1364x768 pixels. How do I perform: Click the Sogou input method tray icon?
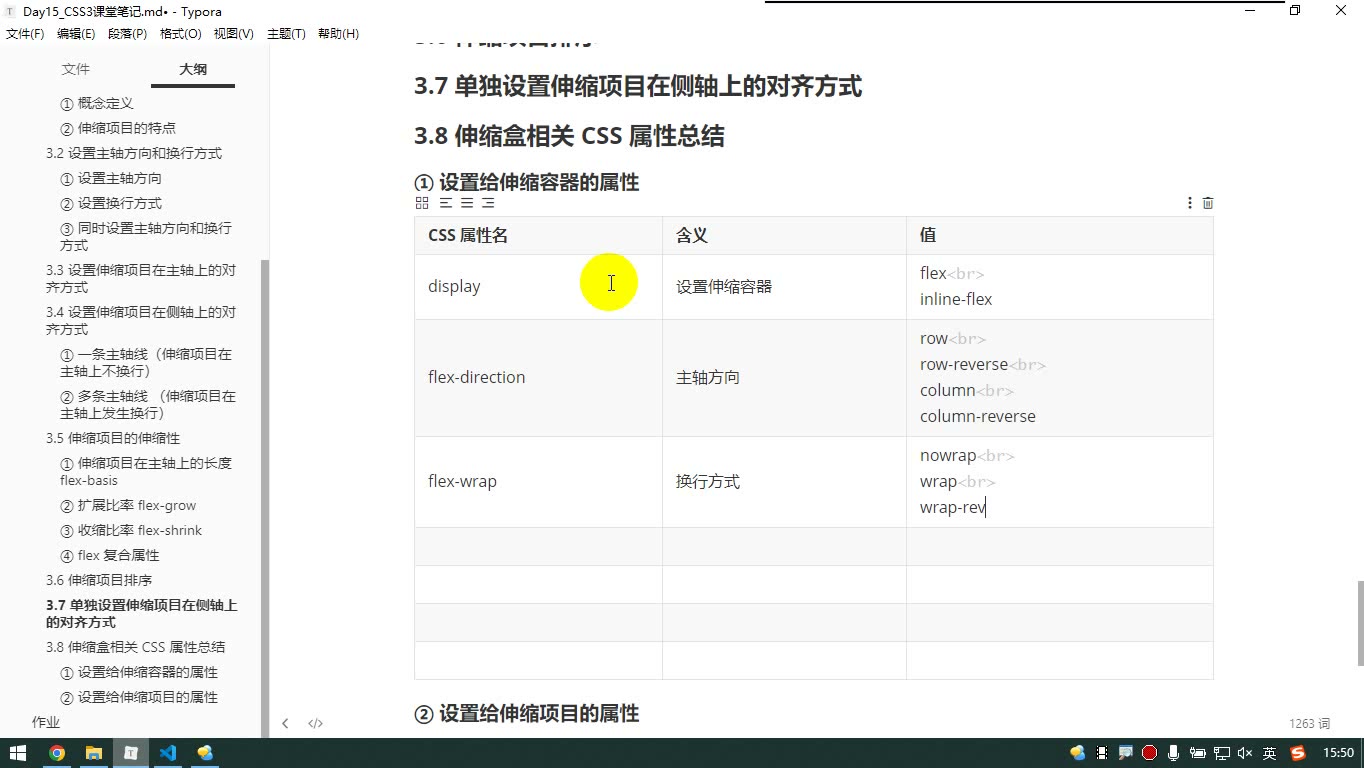(x=1298, y=753)
